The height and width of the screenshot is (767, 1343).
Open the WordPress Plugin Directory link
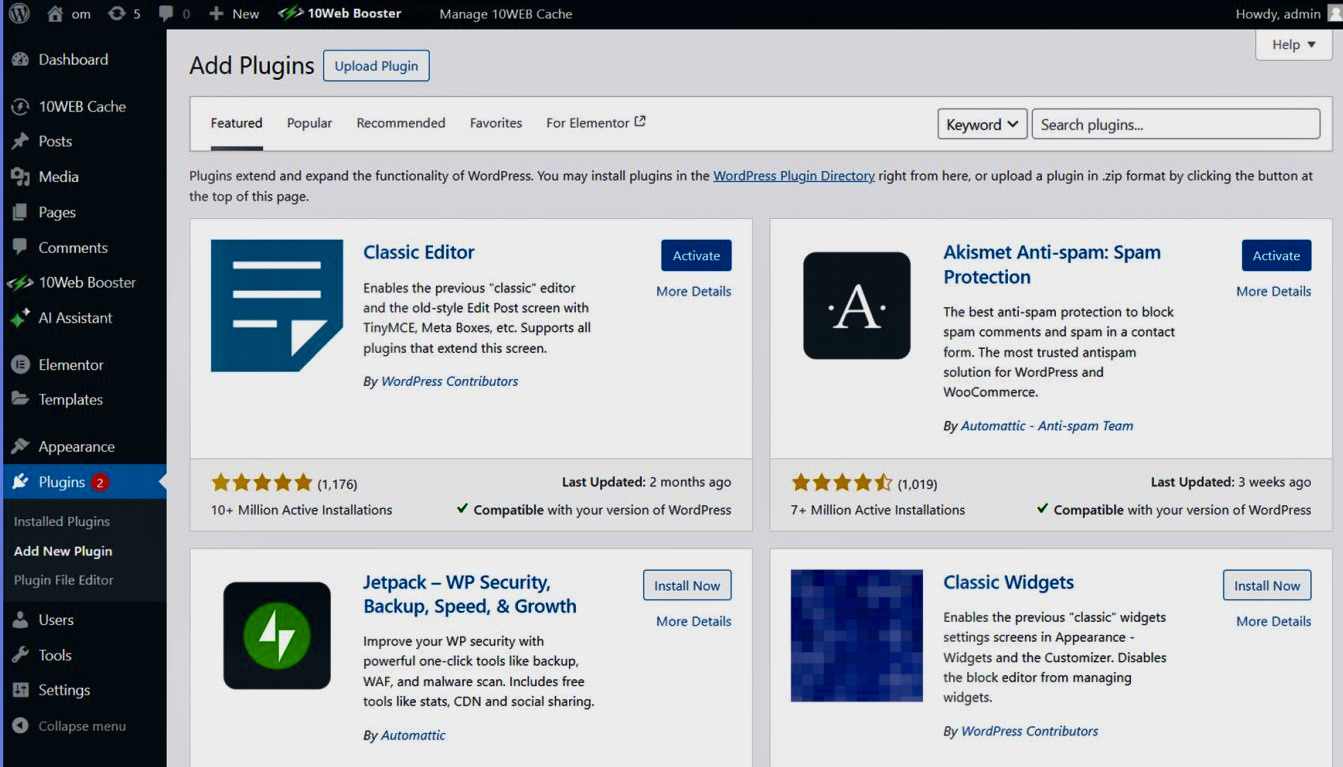pyautogui.click(x=794, y=175)
